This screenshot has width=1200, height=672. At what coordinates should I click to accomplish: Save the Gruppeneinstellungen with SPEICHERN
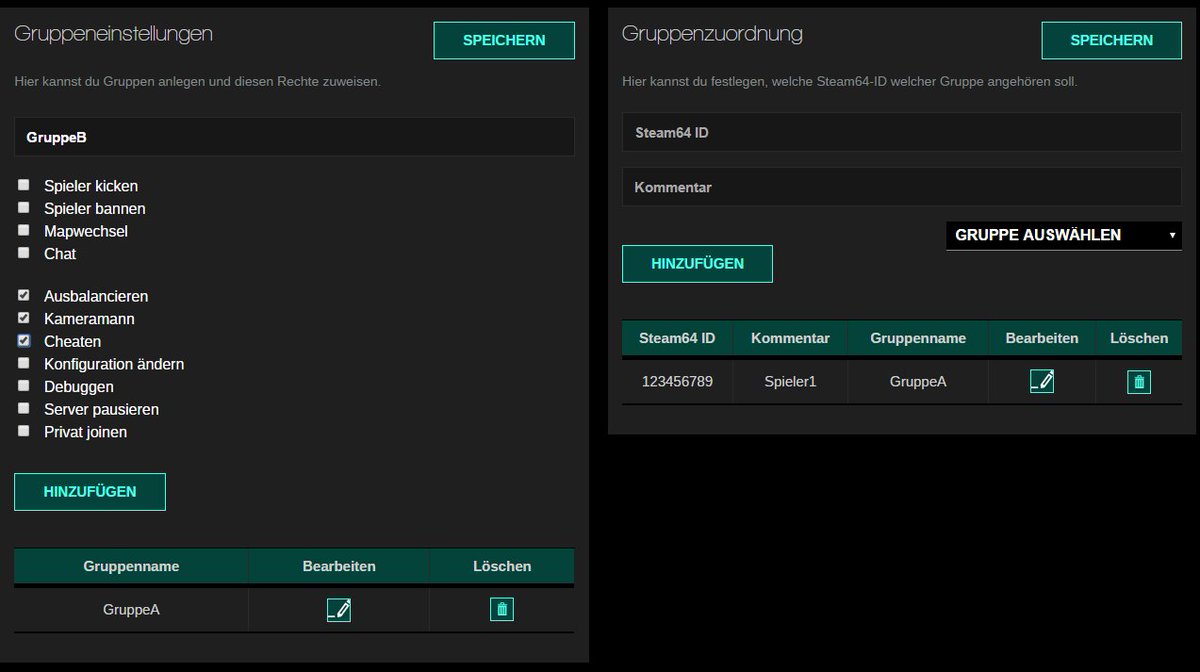pyautogui.click(x=503, y=40)
